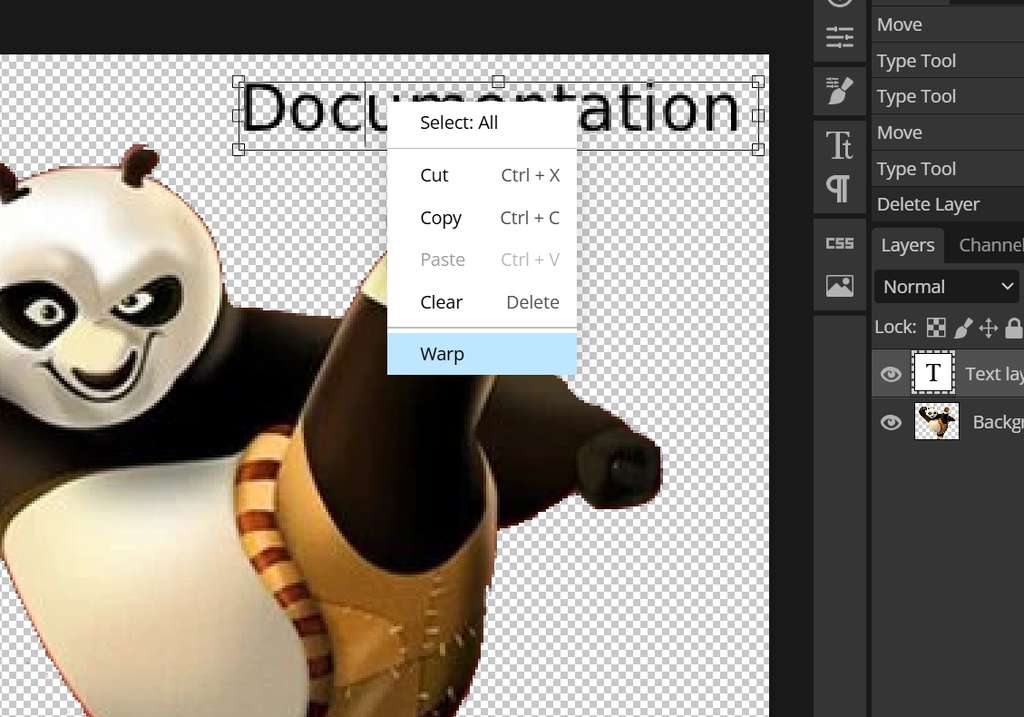
Task: Choose Warp from the context menu
Action: click(x=482, y=354)
